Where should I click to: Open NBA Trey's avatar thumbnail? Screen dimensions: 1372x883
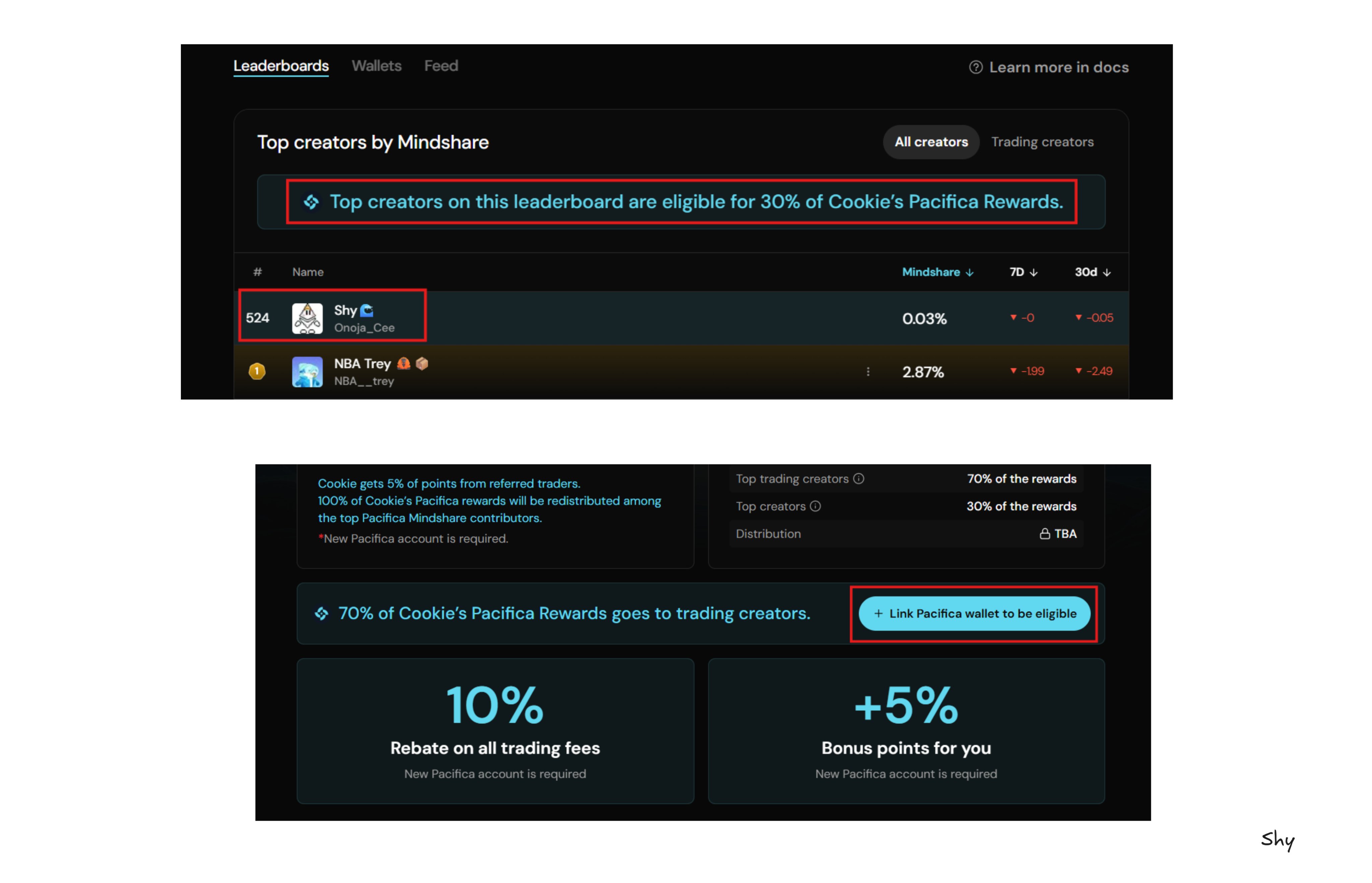pos(307,371)
